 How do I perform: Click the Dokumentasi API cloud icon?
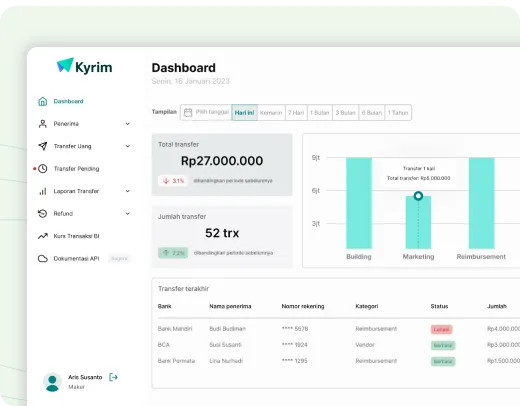tap(43, 258)
